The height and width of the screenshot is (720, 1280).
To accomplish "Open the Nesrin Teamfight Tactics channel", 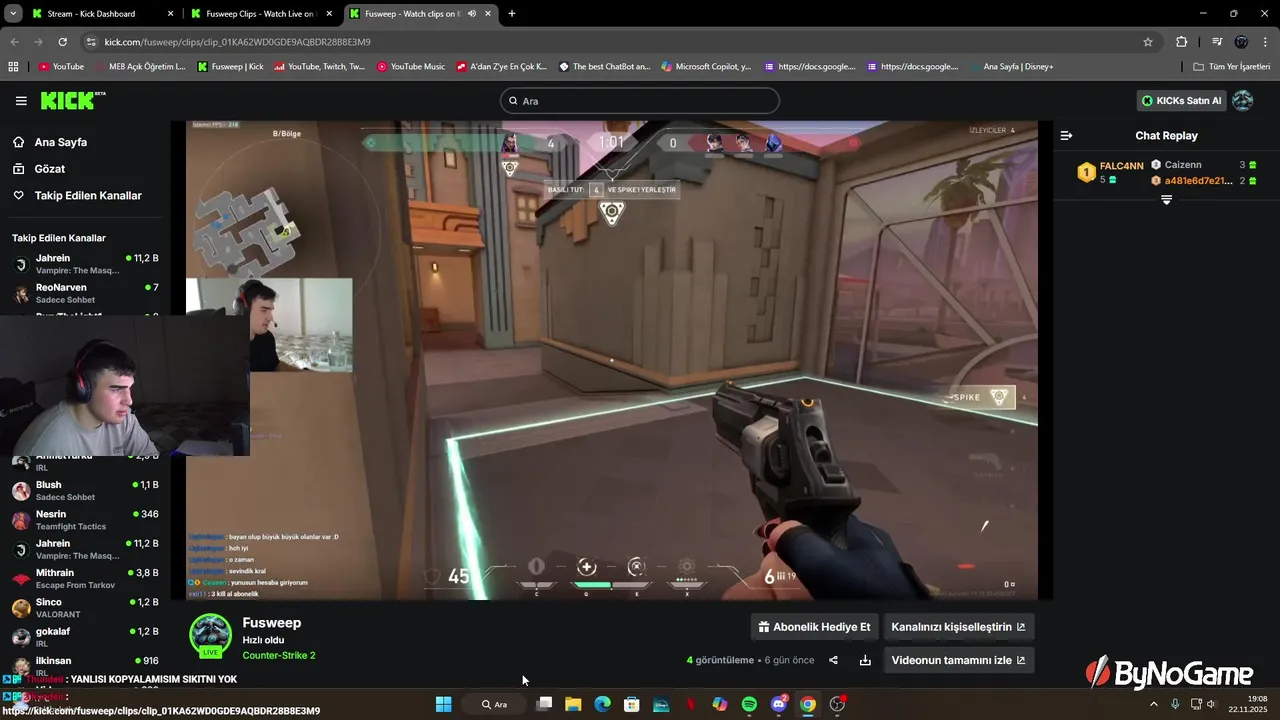I will (85, 520).
